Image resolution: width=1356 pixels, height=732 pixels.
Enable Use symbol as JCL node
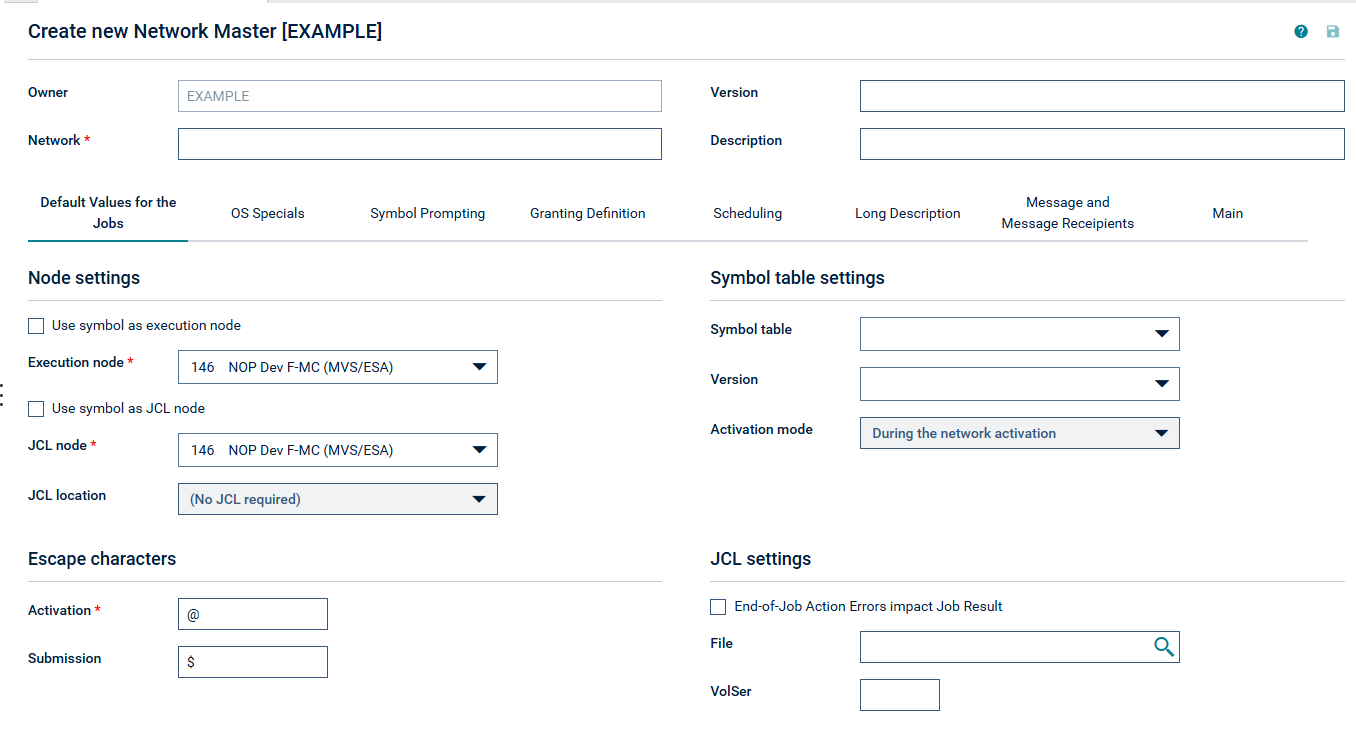click(37, 409)
